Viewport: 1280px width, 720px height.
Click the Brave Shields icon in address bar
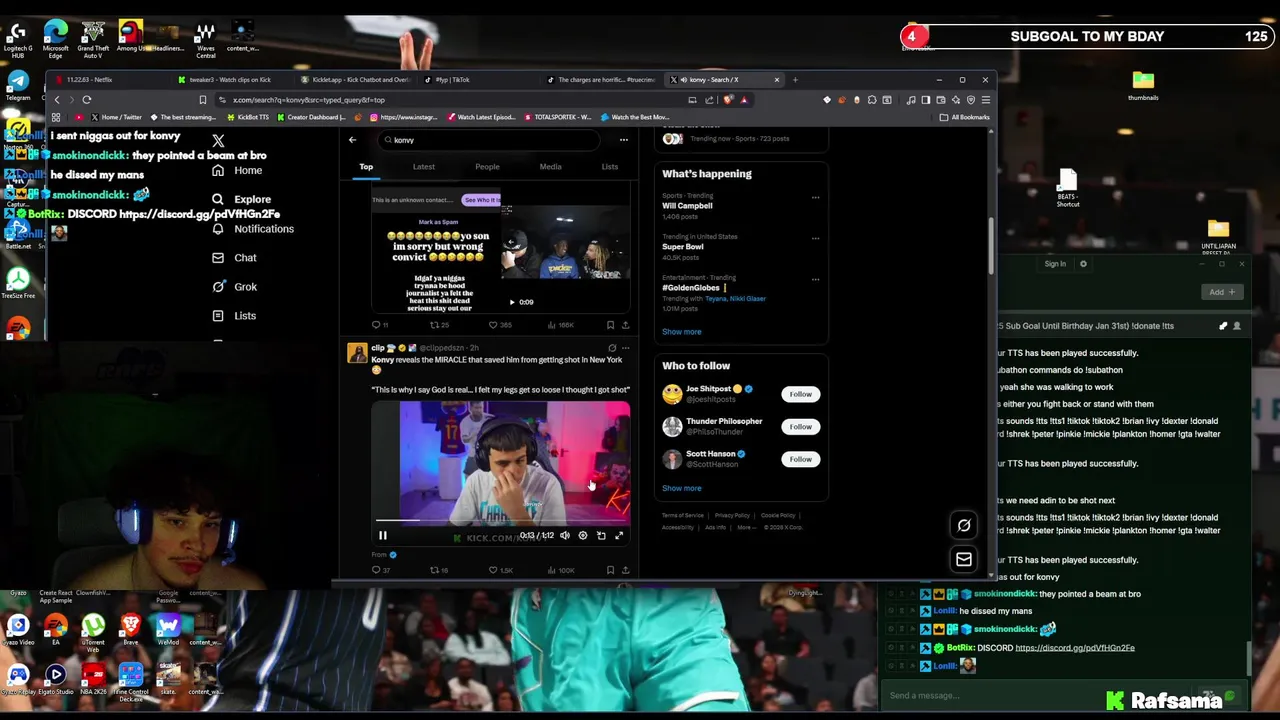[728, 100]
